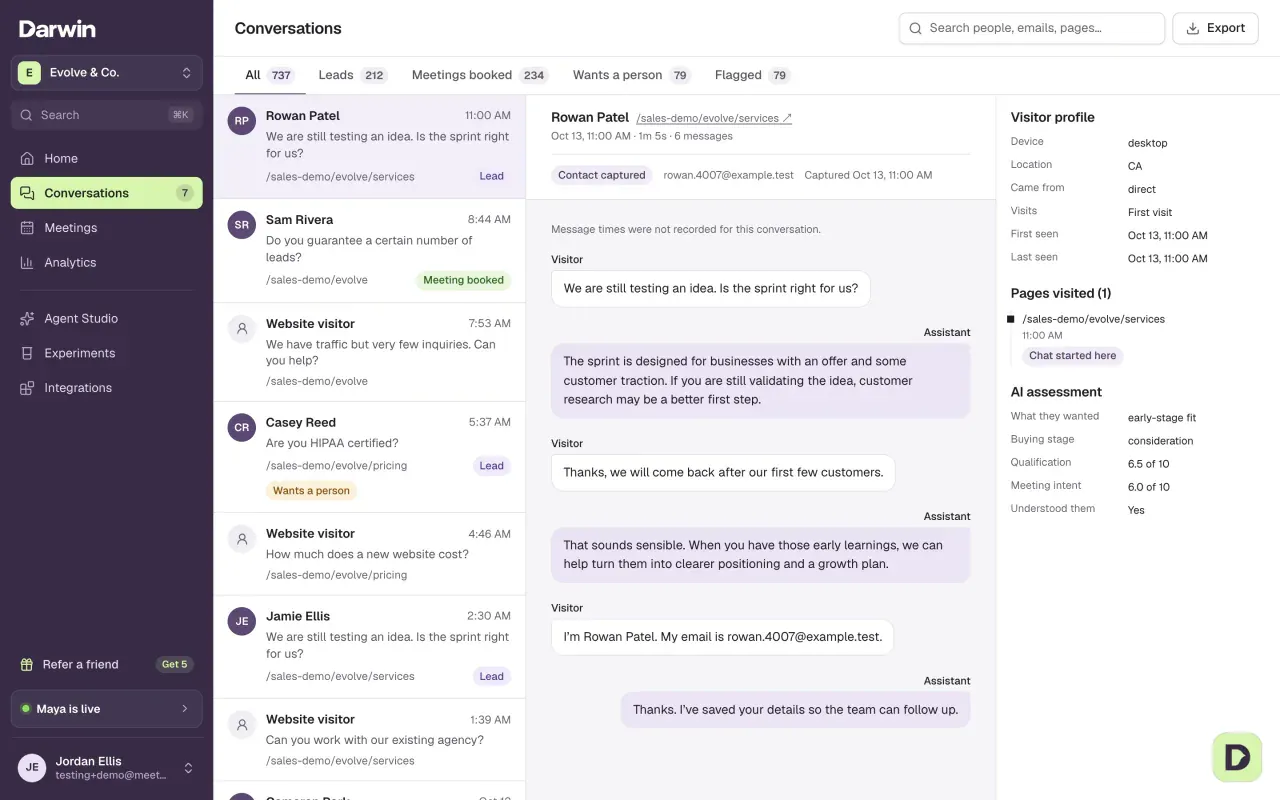Click the Get 5 referral badge
The width and height of the screenshot is (1280, 800).
click(x=175, y=664)
